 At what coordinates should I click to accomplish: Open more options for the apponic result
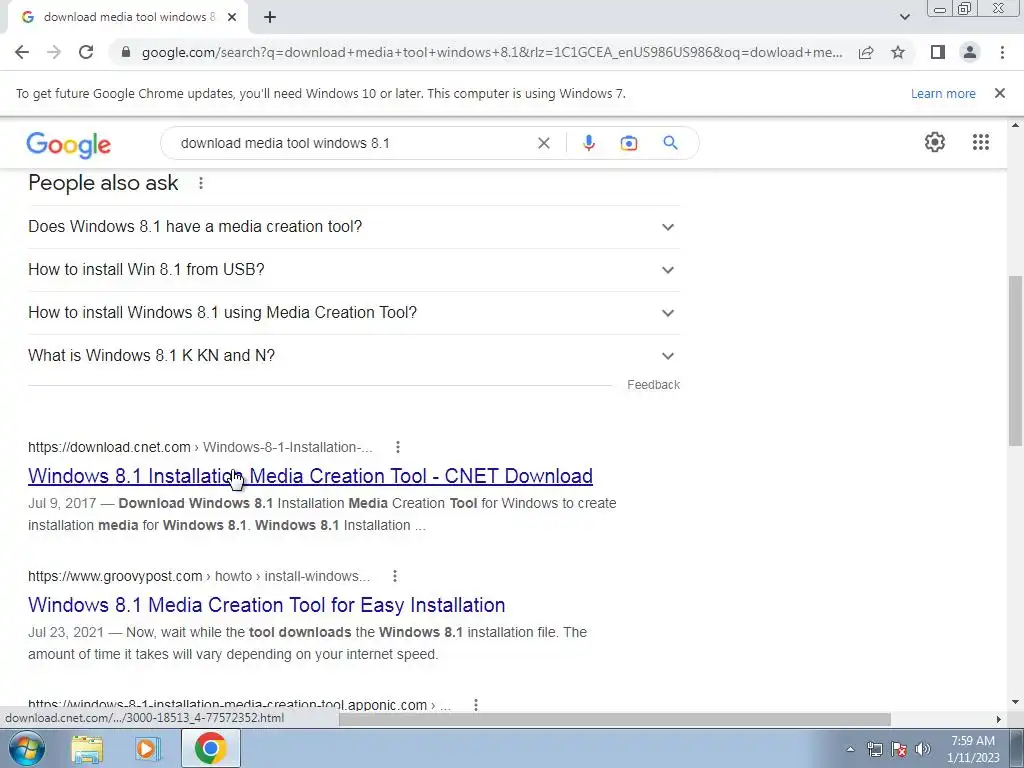click(475, 705)
